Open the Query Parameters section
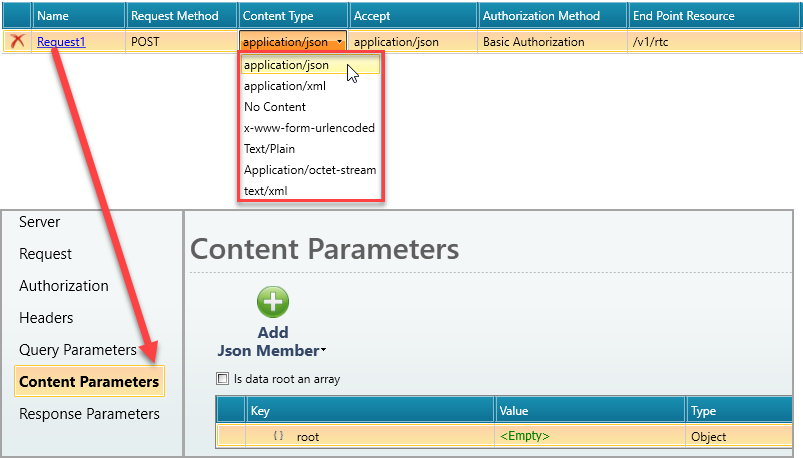 click(78, 350)
